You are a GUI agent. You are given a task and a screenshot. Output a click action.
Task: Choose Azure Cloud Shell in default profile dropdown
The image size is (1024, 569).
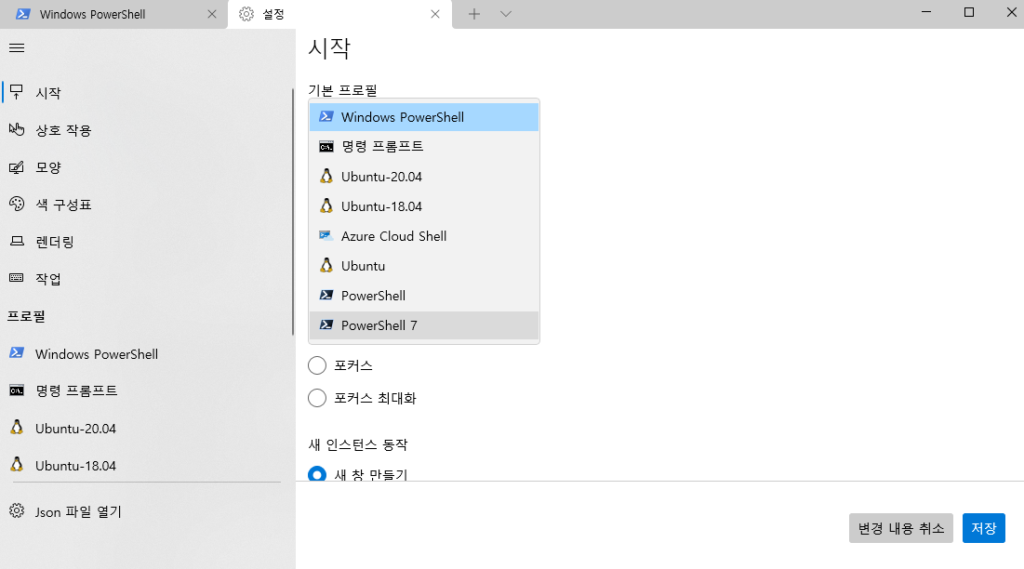pos(424,236)
